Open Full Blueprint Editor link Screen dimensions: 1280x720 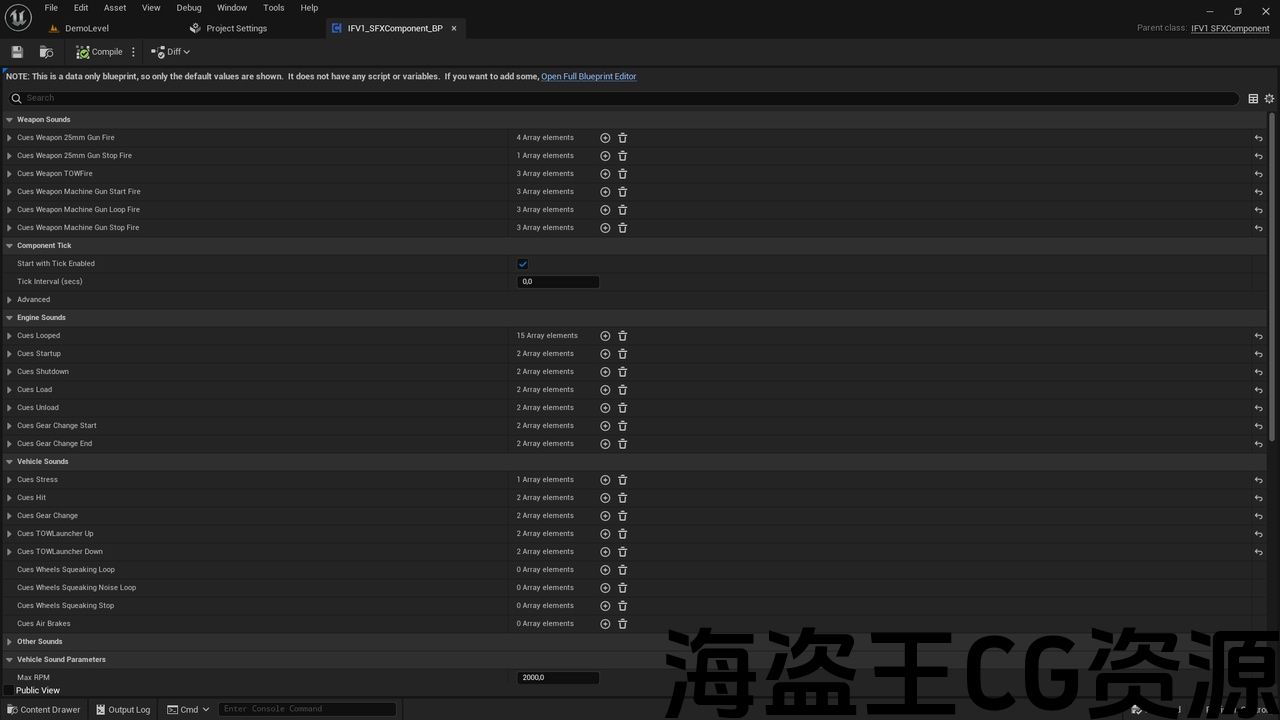pos(588,77)
